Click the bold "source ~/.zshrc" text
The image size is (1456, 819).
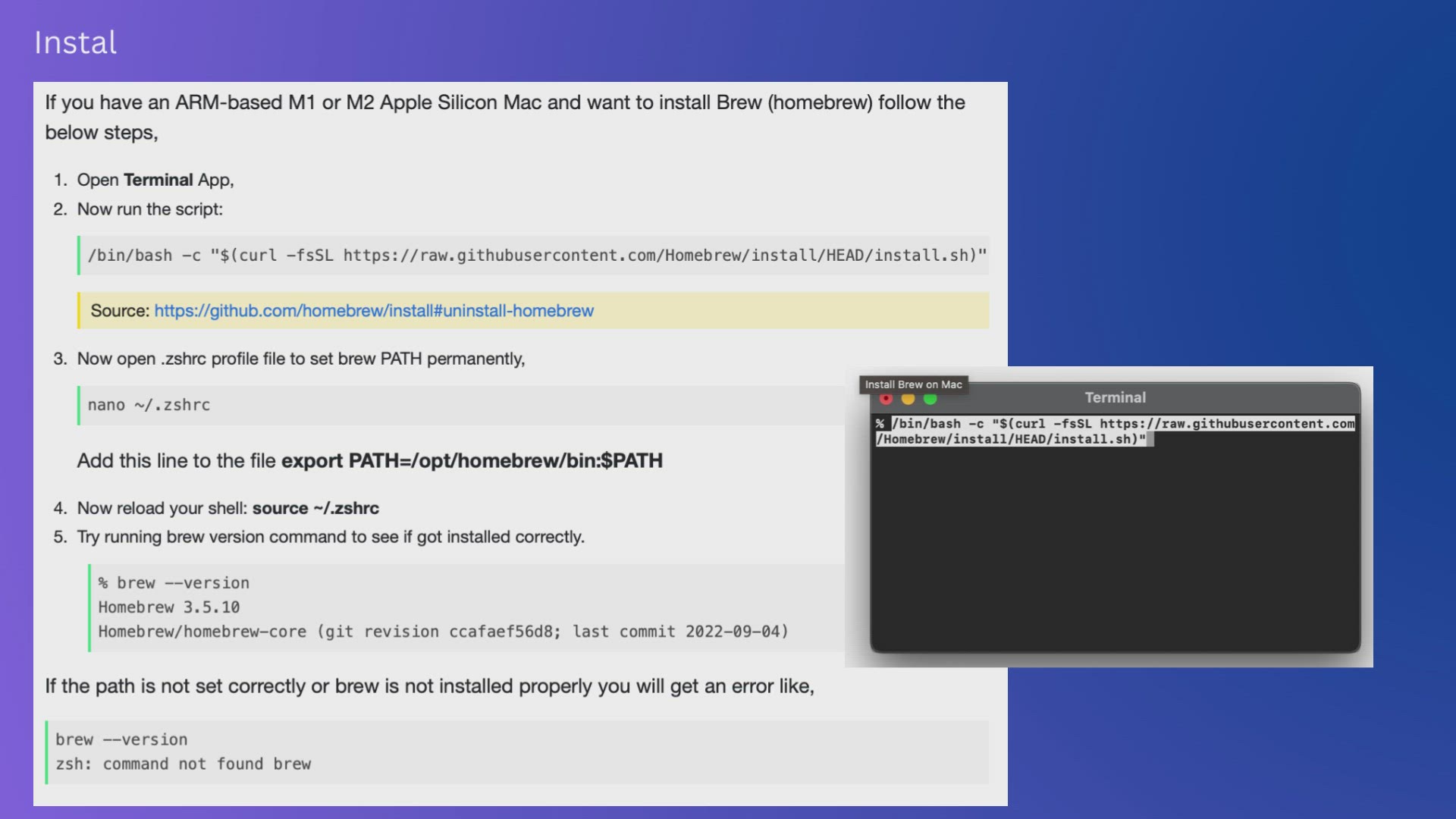point(315,508)
